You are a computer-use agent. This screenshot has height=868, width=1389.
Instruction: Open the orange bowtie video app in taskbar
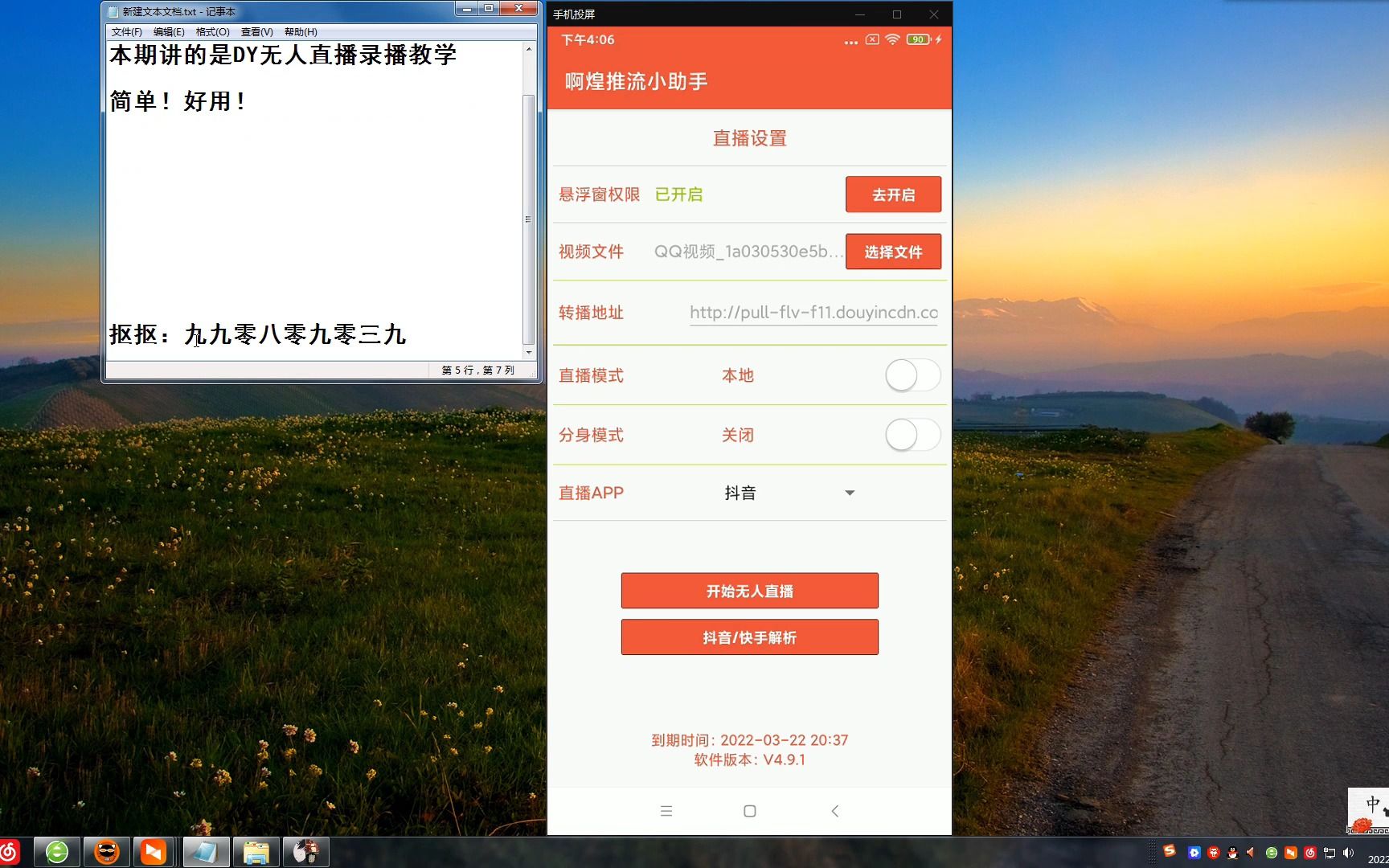[x=154, y=852]
